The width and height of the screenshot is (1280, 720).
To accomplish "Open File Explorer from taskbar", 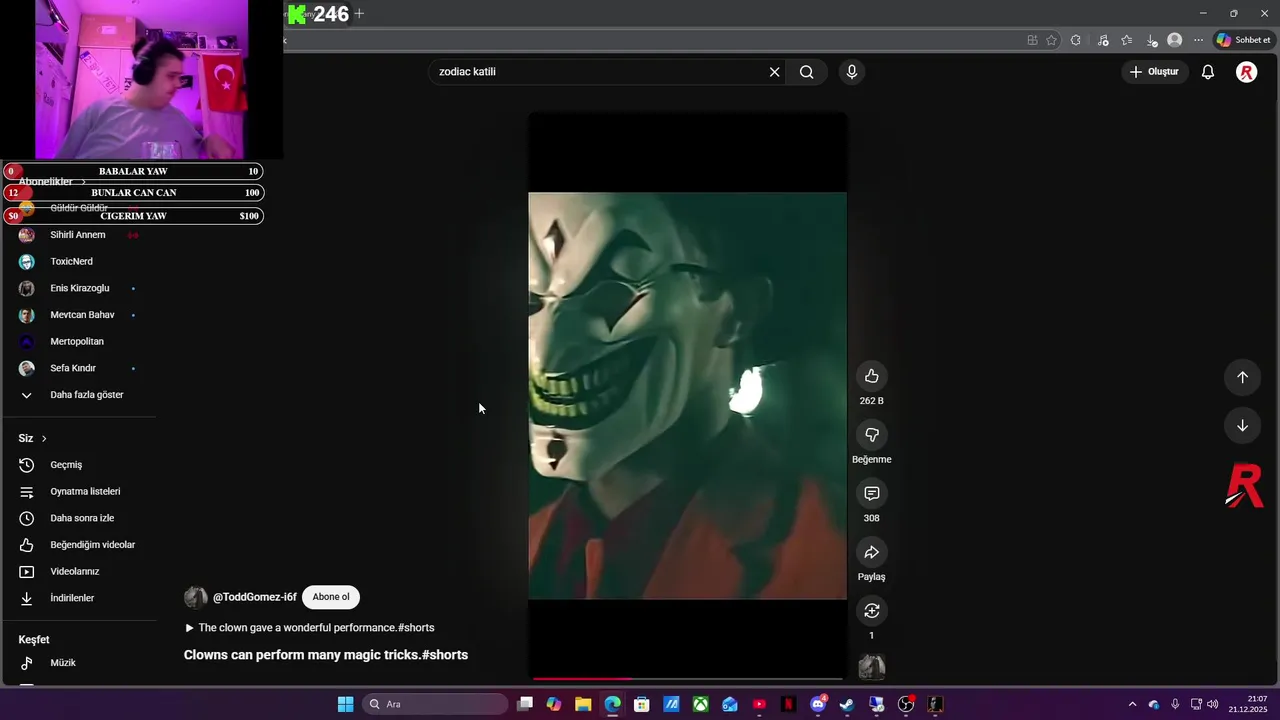I will 583,704.
